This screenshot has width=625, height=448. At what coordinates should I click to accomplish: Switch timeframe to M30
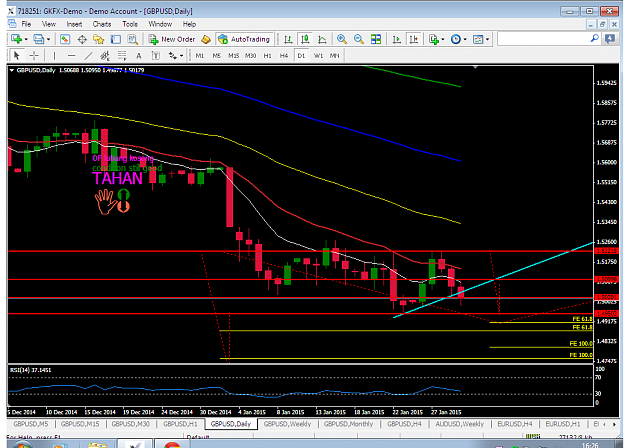[250, 55]
